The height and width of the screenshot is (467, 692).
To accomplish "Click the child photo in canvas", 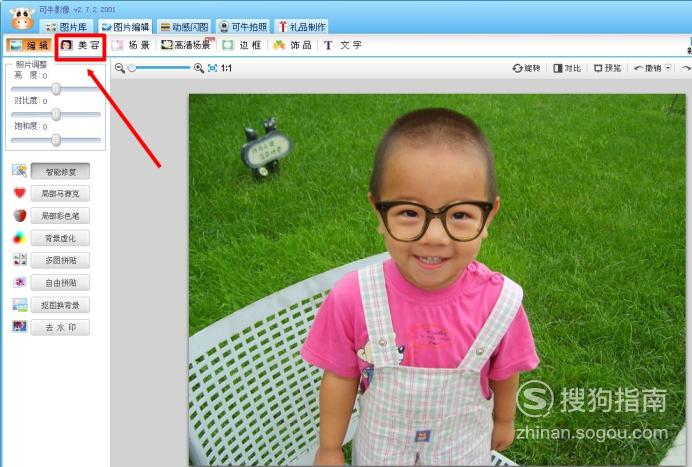I will (437, 280).
